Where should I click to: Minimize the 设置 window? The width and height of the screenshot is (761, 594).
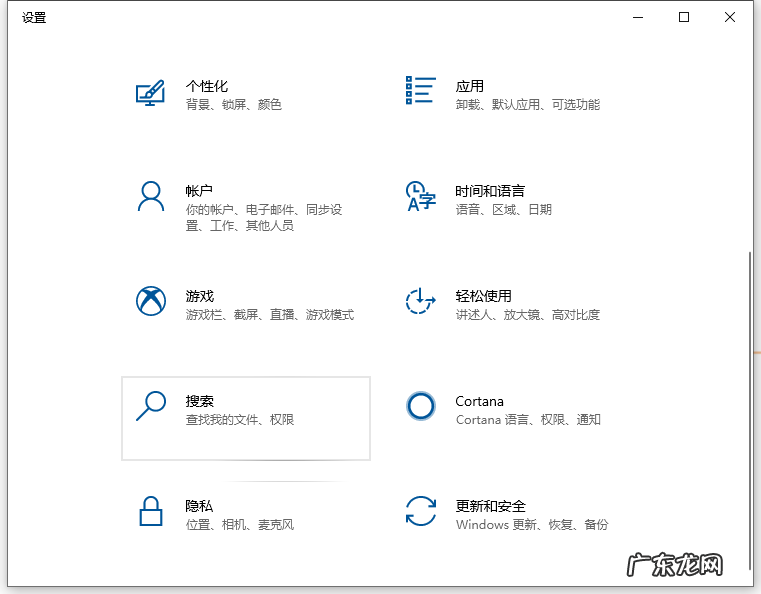coord(638,17)
